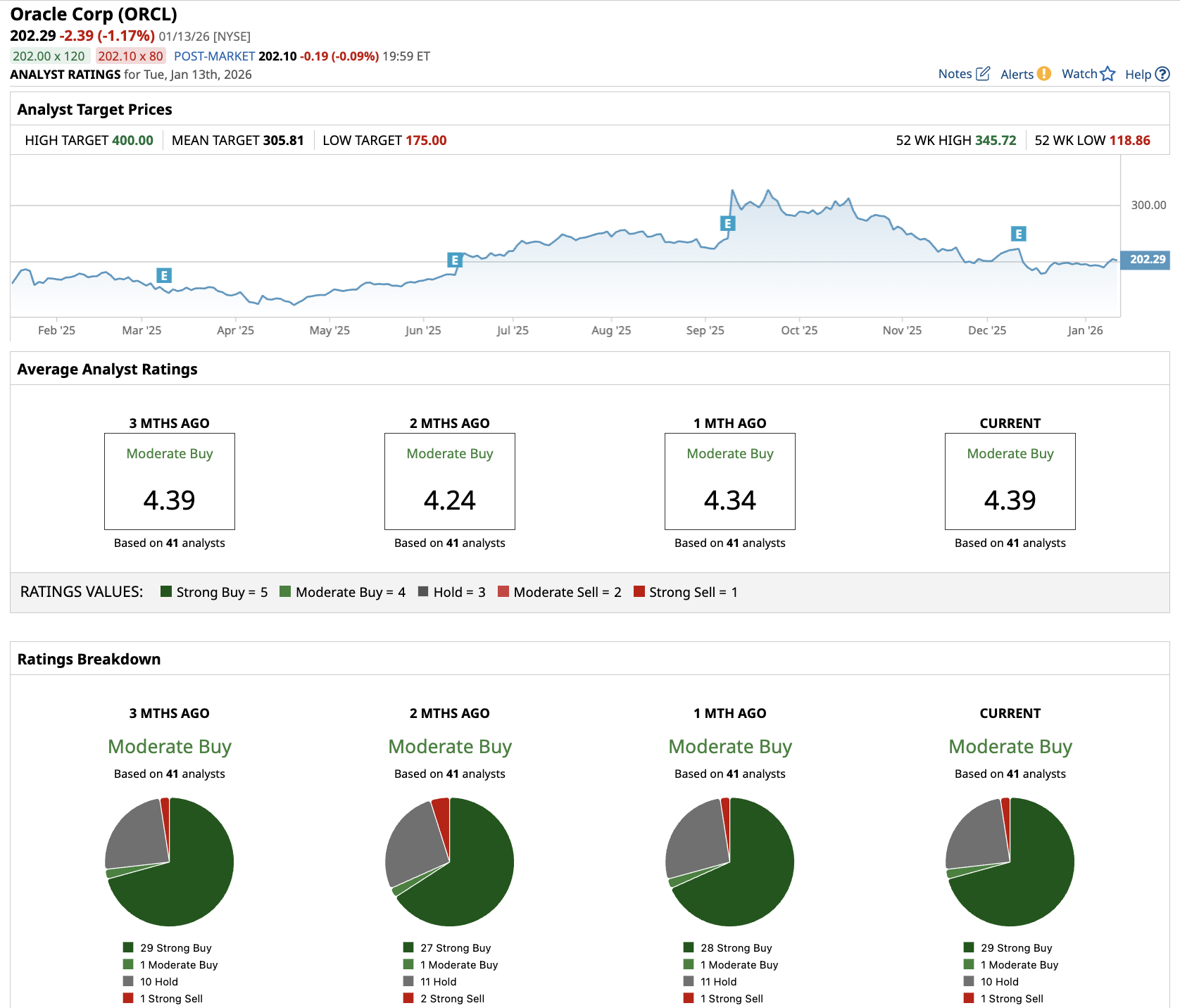Click the POST-MARKET label
The height and width of the screenshot is (1008, 1180).
click(214, 56)
